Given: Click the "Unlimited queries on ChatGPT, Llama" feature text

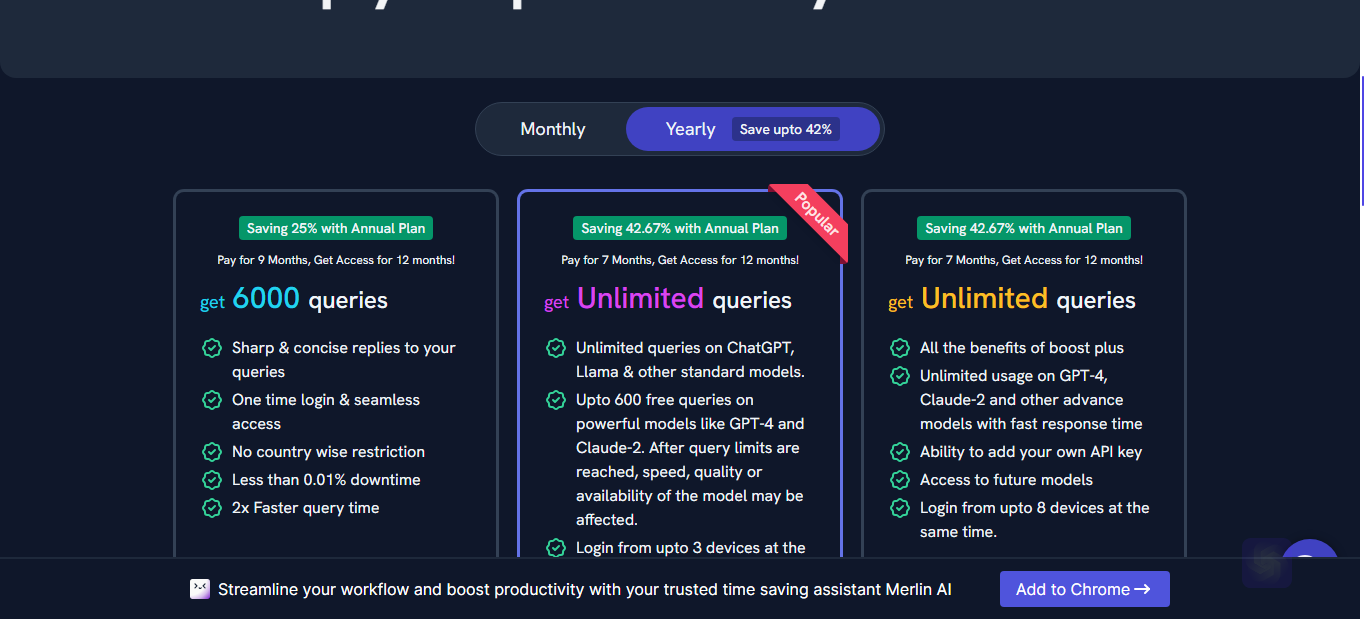Looking at the screenshot, I should point(690,360).
